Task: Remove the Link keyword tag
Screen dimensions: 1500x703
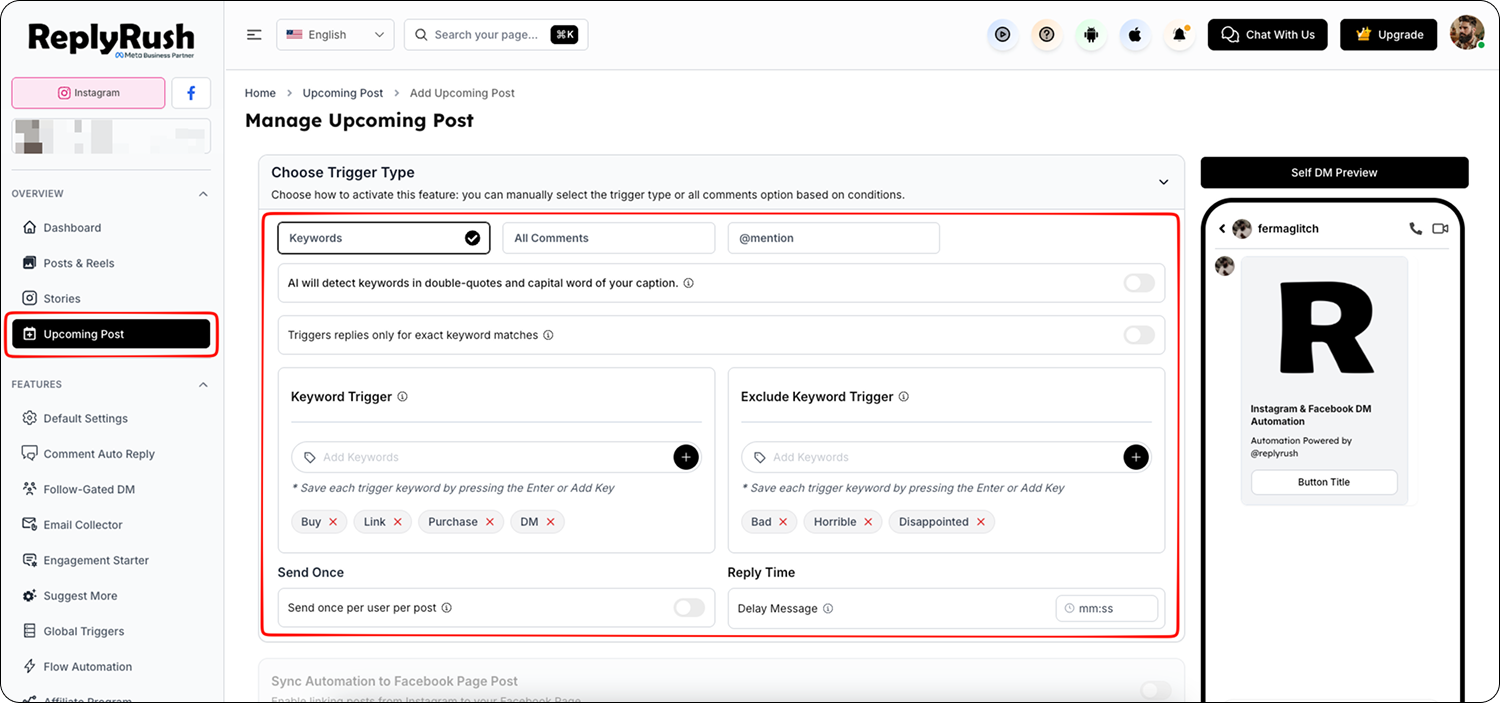Action: click(x=397, y=522)
